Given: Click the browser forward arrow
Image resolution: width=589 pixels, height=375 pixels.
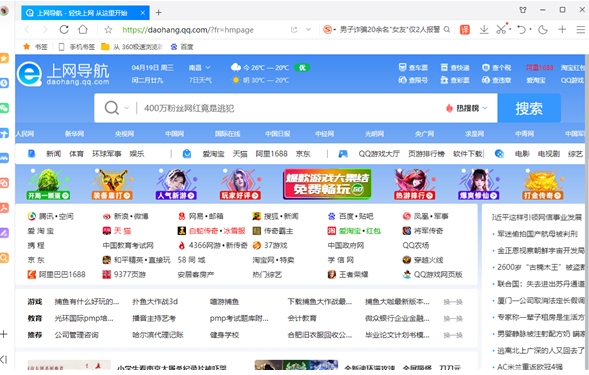Looking at the screenshot, I should [45, 30].
